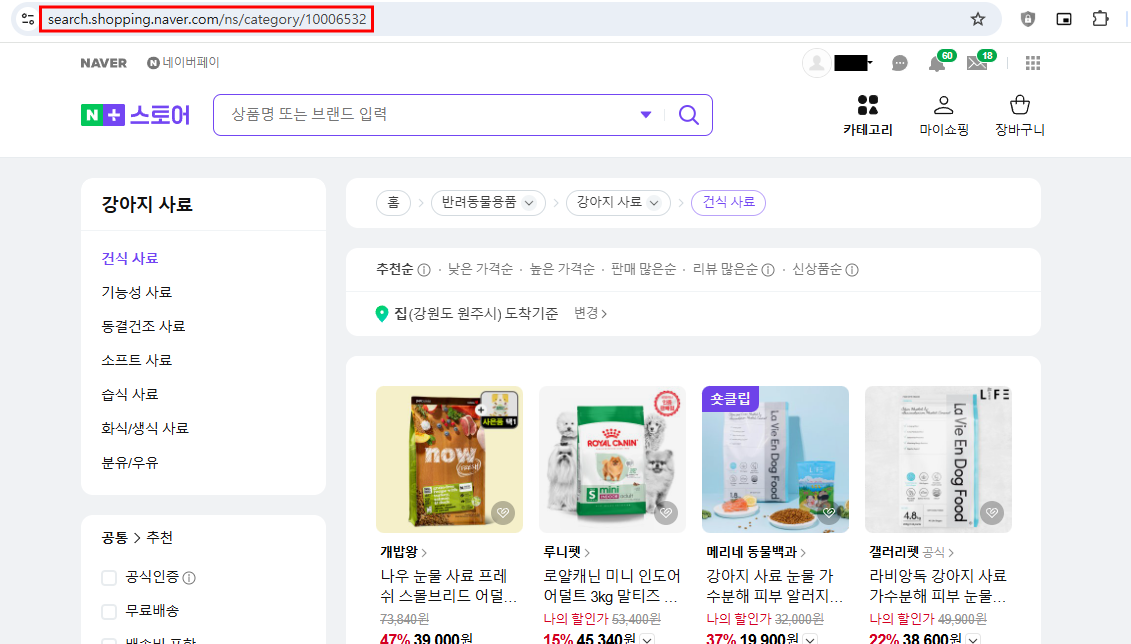Click the site information icon in address bar
1131x644 pixels.
click(x=27, y=19)
